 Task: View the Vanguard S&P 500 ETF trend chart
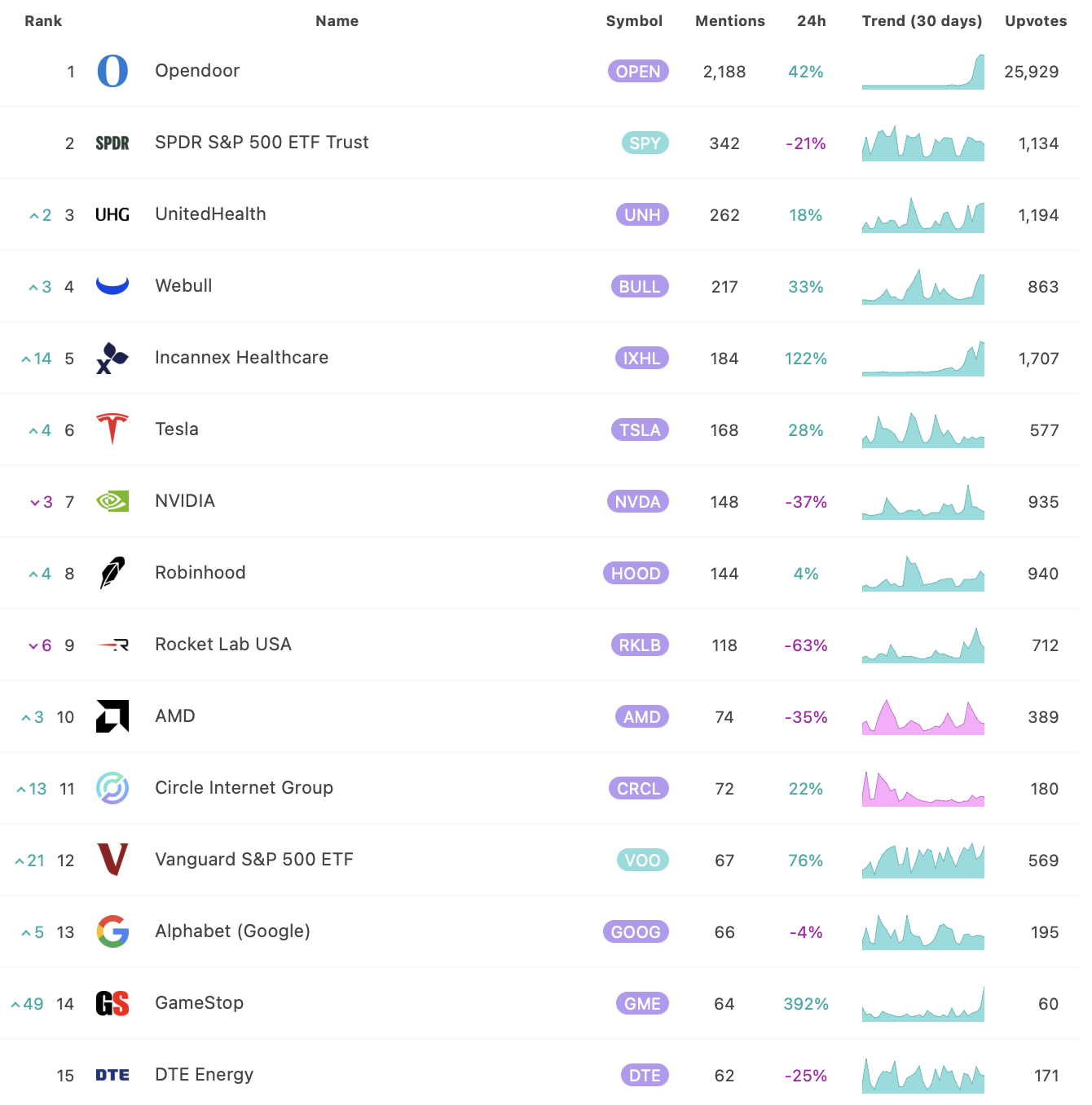point(923,861)
